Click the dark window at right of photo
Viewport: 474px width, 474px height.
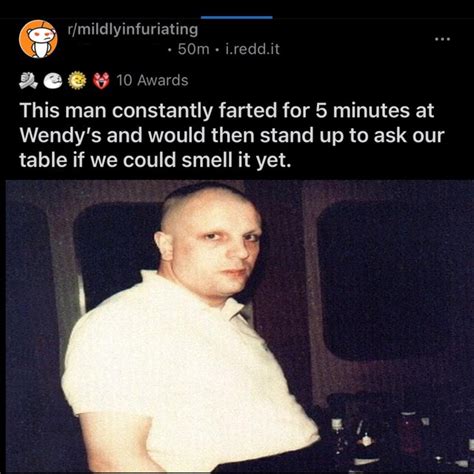[395, 280]
